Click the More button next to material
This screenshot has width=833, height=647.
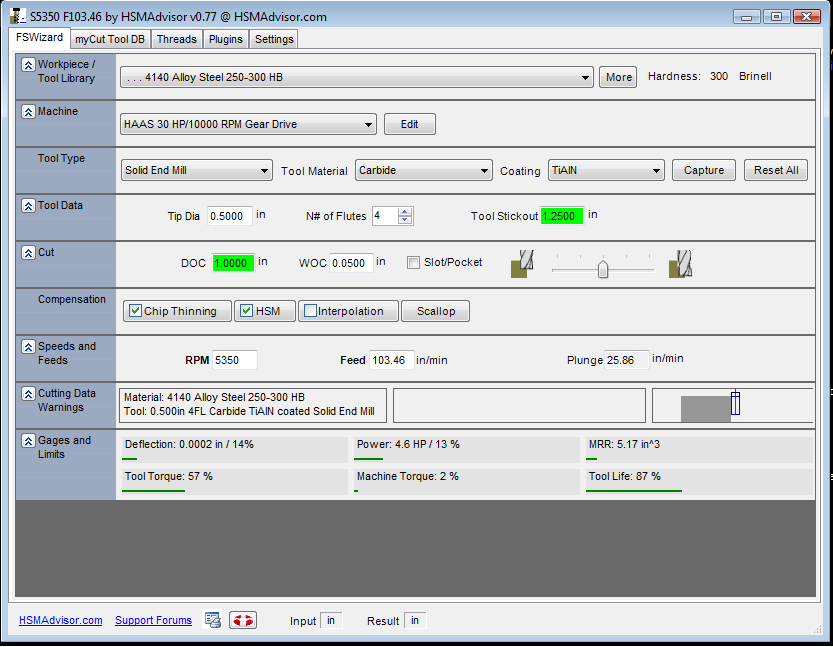coord(618,78)
